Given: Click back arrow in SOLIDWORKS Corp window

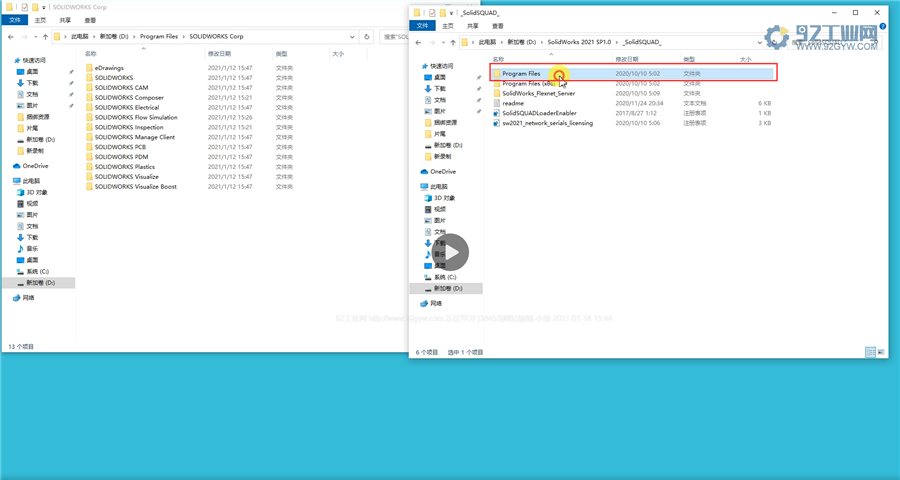Looking at the screenshot, I should (11, 37).
